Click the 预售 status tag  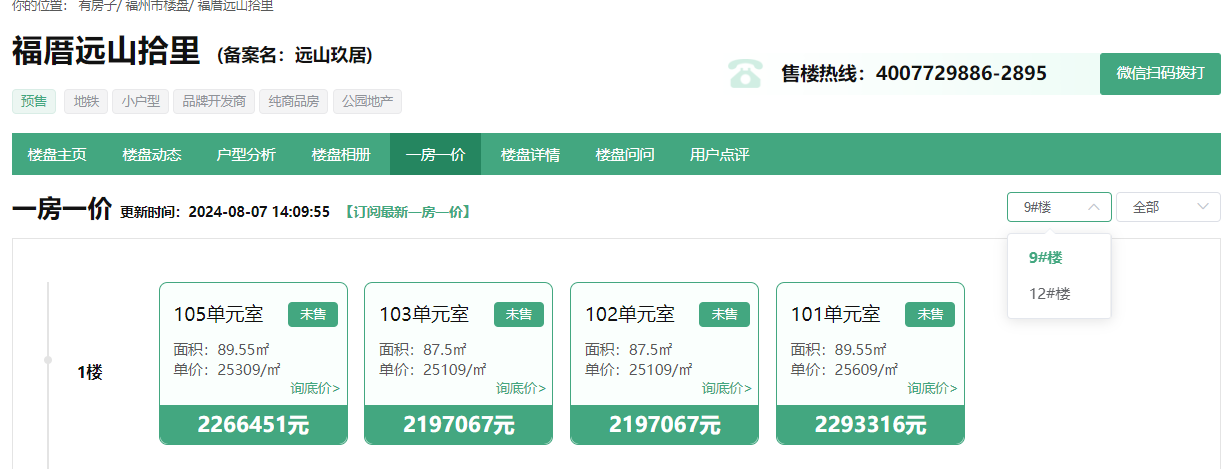34,101
